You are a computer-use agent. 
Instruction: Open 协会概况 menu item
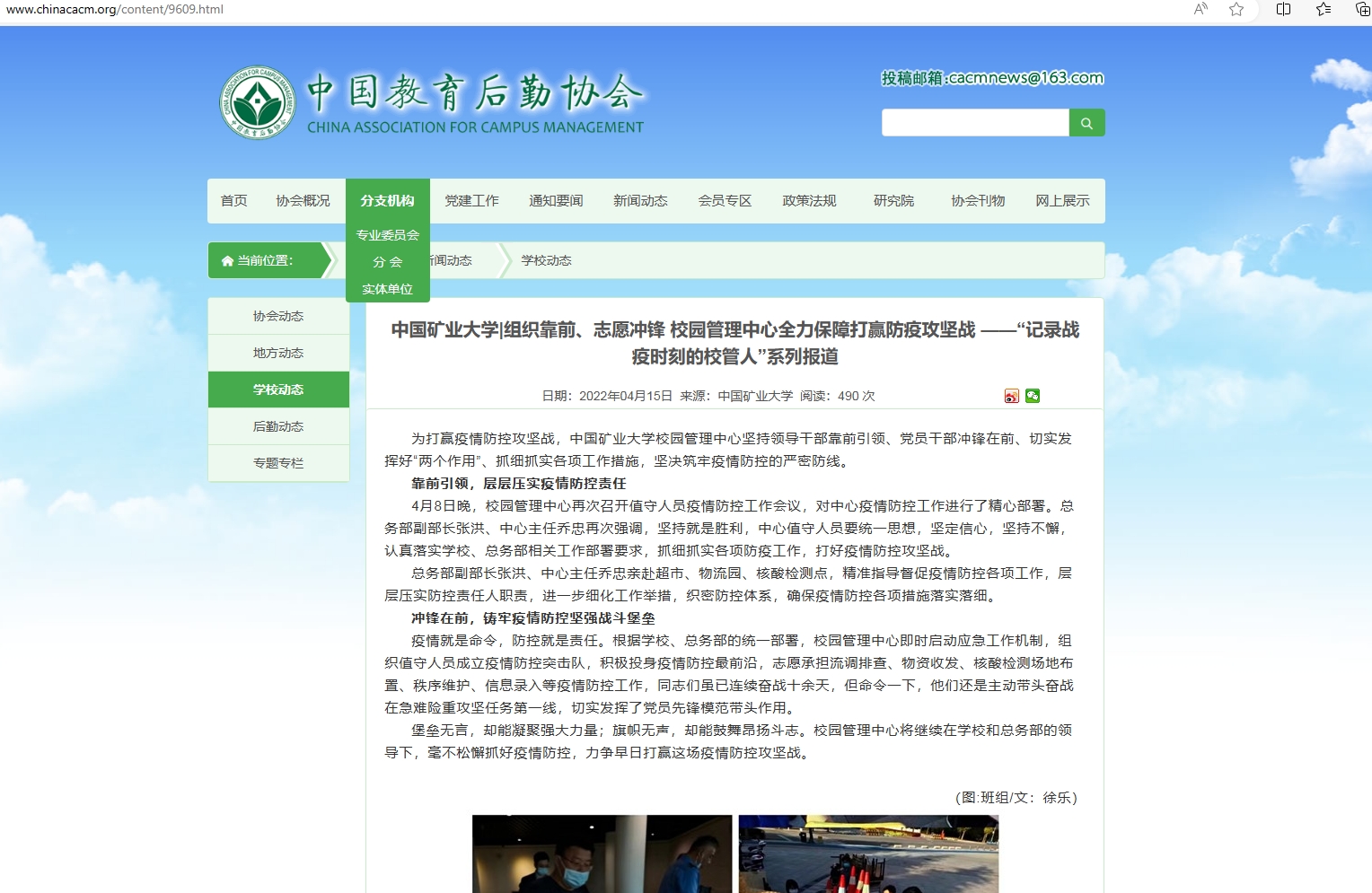(303, 201)
